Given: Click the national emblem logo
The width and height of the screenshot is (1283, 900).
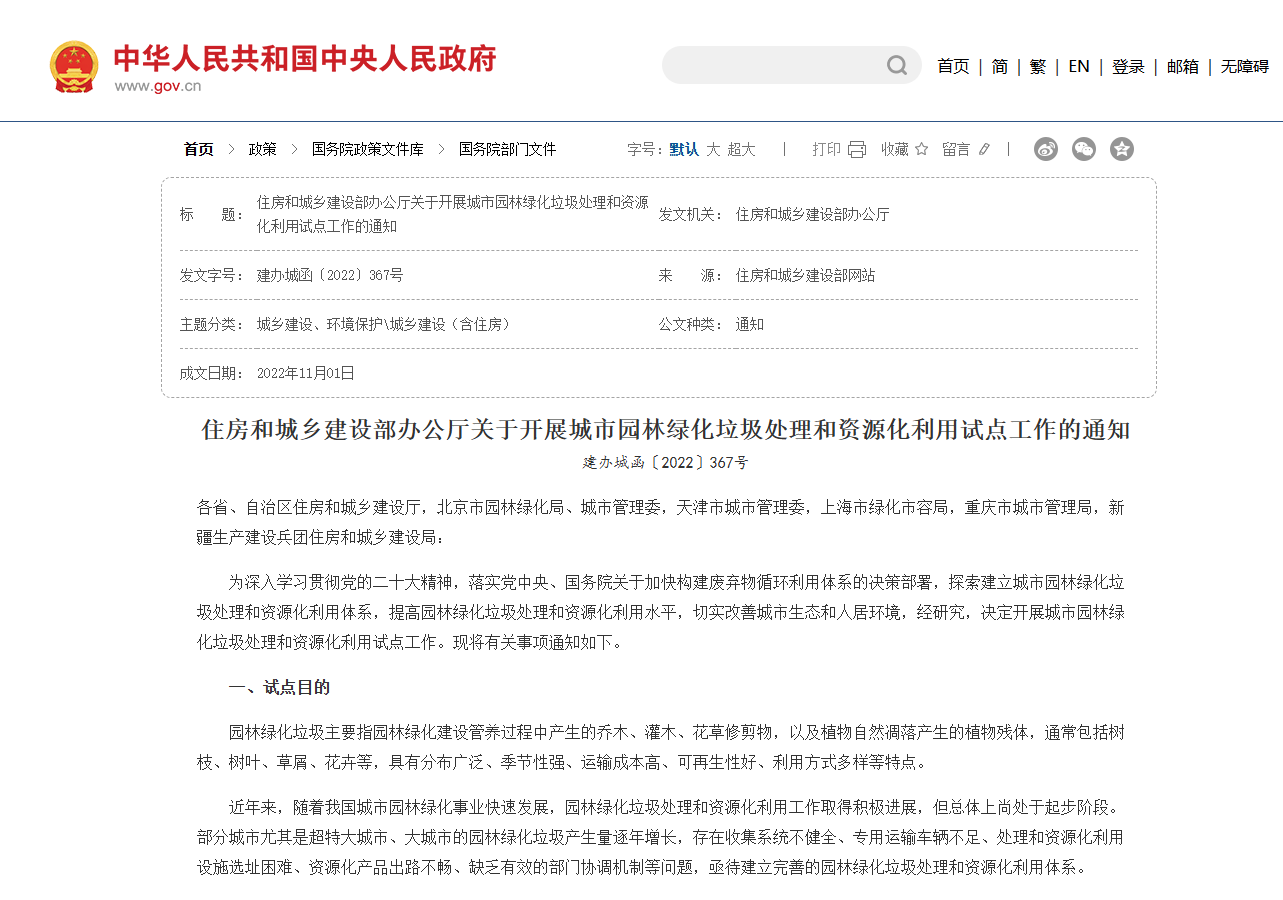Looking at the screenshot, I should [74, 66].
